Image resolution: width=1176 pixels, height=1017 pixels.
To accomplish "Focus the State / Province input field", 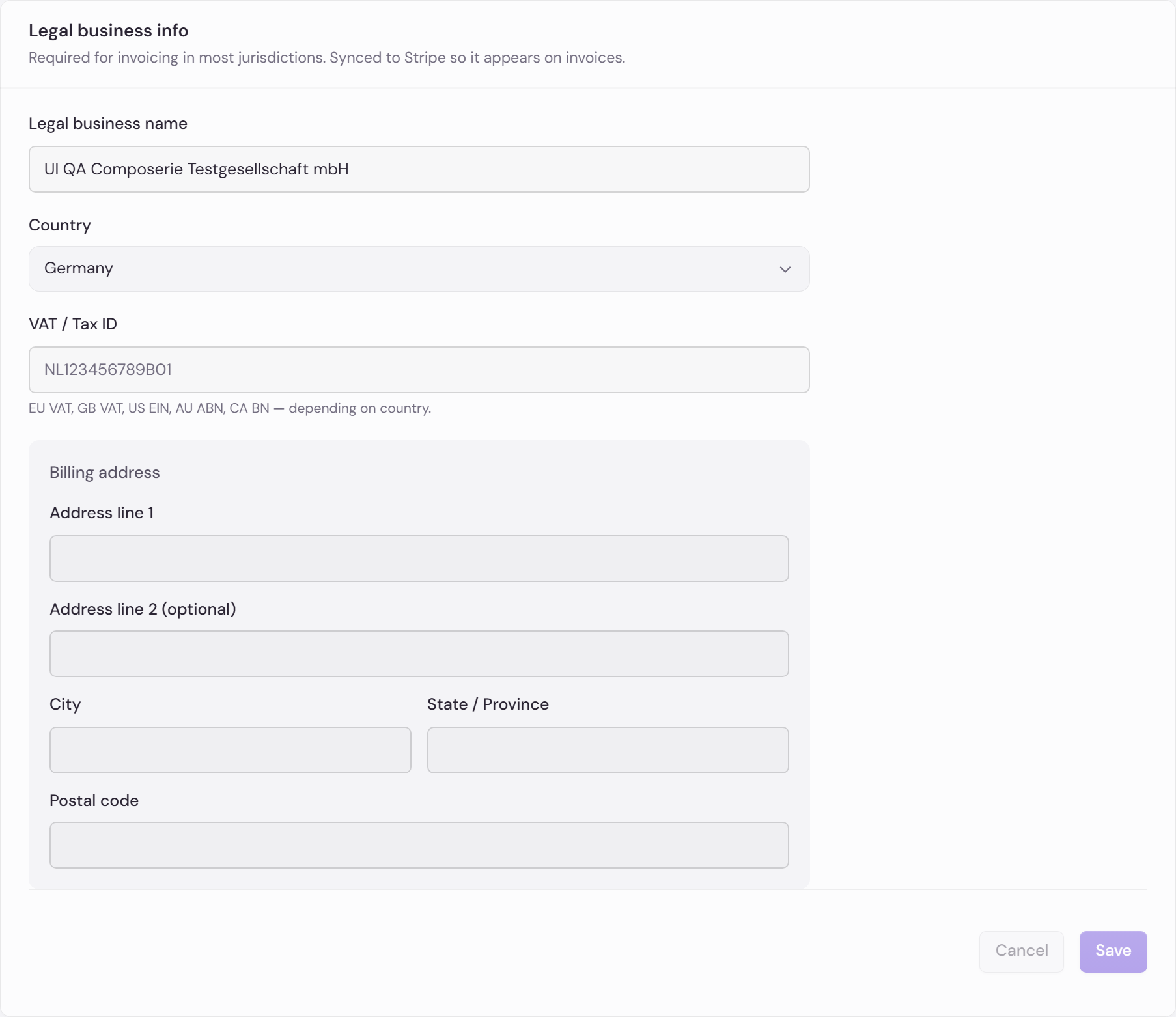I will click(x=608, y=750).
